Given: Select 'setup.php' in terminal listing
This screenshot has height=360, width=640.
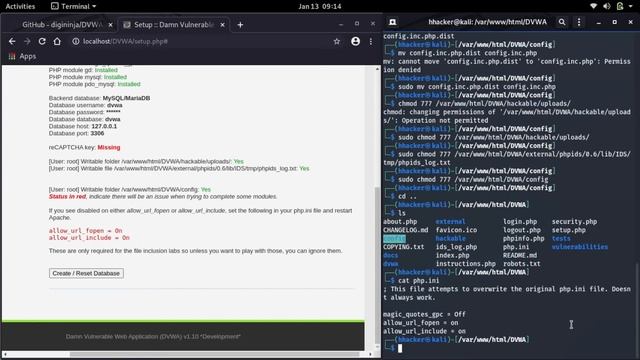Looking at the screenshot, I should pos(569,230).
